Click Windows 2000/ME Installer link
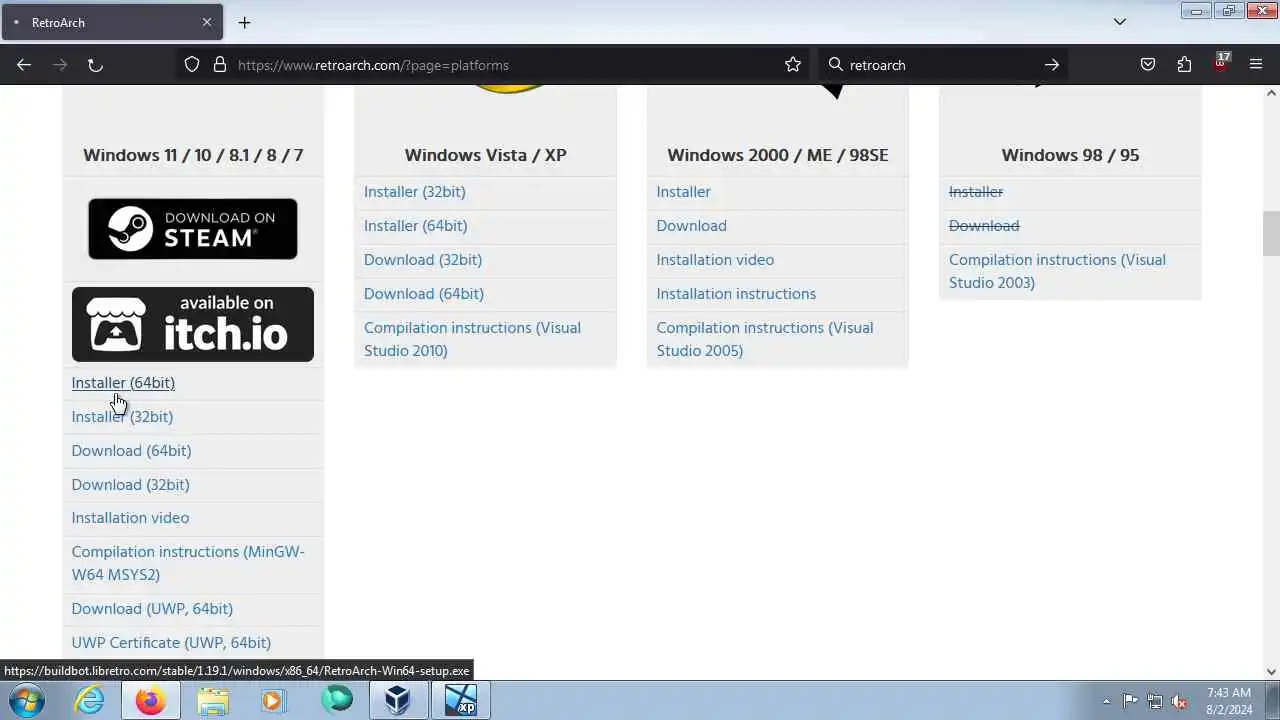The width and height of the screenshot is (1280, 720). tap(684, 192)
